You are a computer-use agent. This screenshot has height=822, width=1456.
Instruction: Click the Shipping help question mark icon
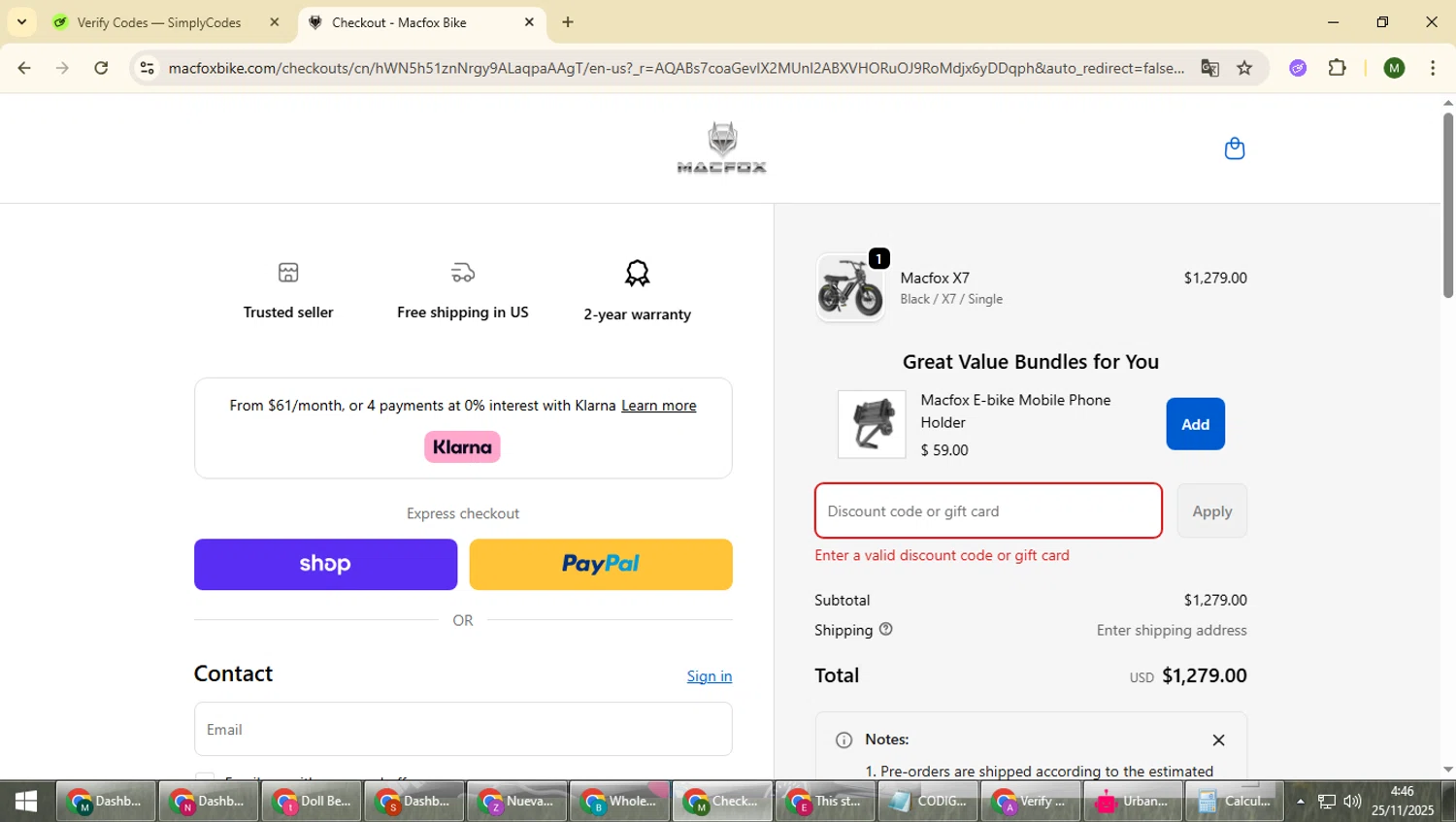885,629
